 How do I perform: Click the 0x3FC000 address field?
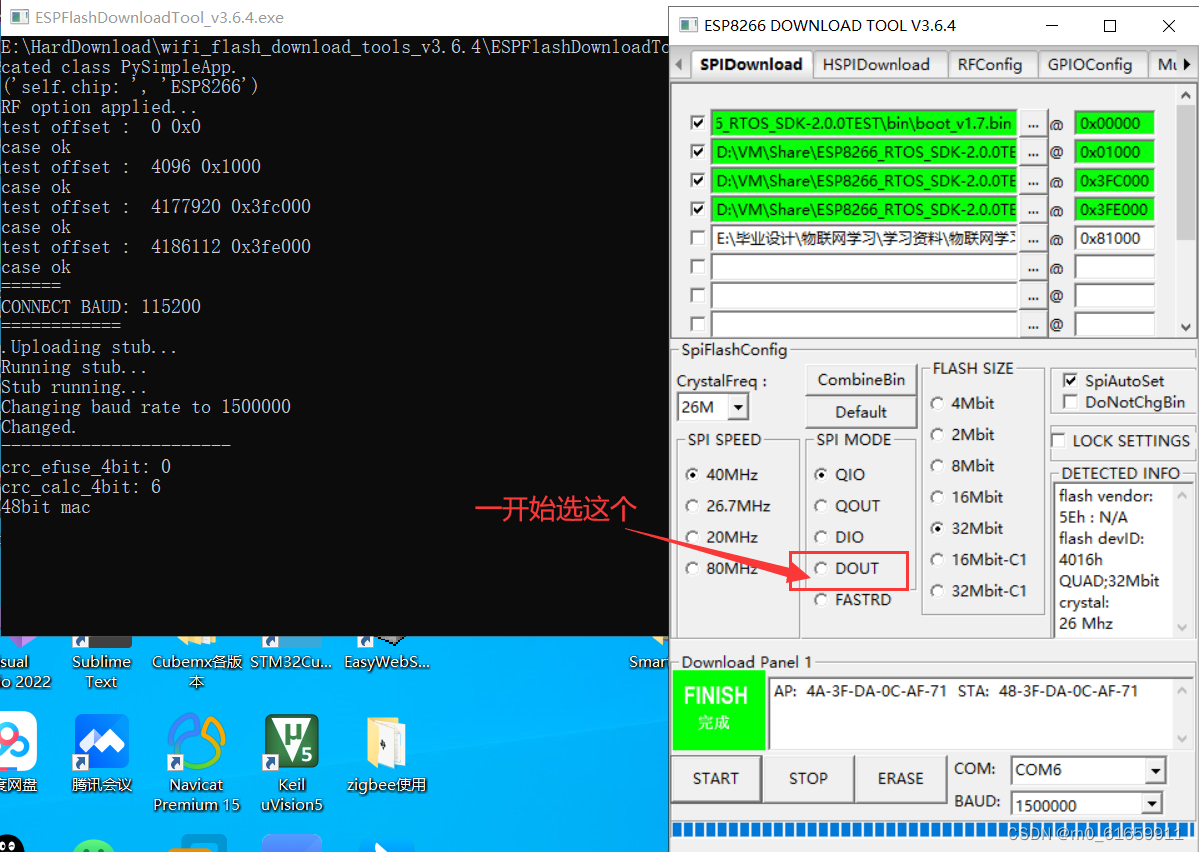click(1114, 181)
